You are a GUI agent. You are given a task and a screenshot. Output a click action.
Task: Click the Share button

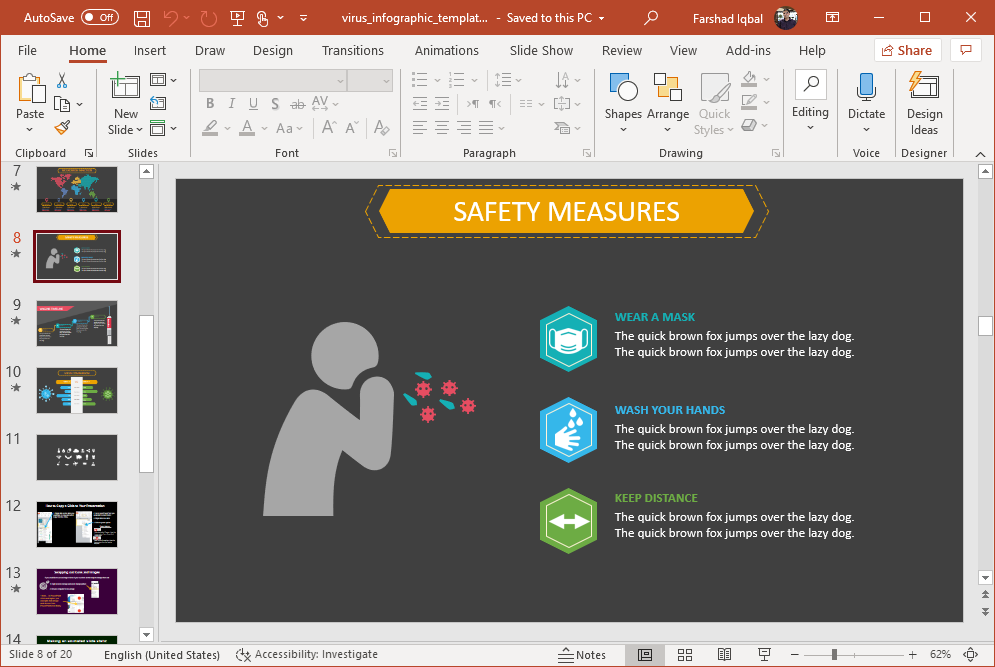click(907, 51)
